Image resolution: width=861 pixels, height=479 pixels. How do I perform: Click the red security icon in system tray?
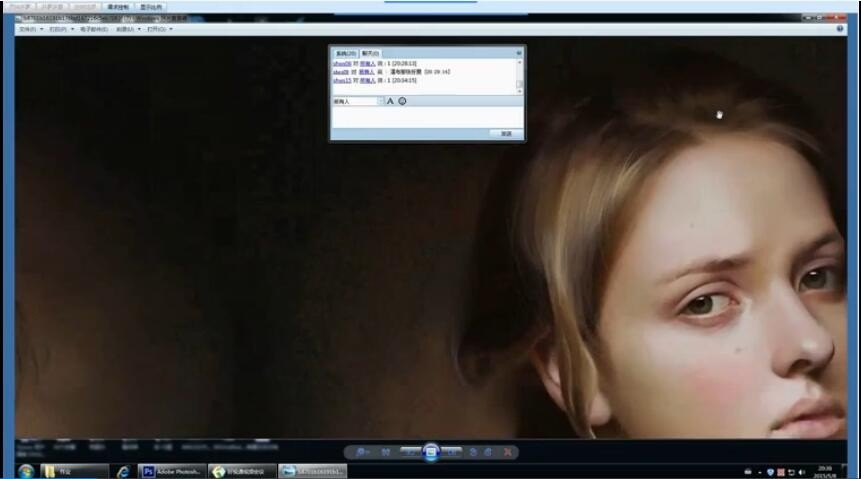tap(781, 472)
